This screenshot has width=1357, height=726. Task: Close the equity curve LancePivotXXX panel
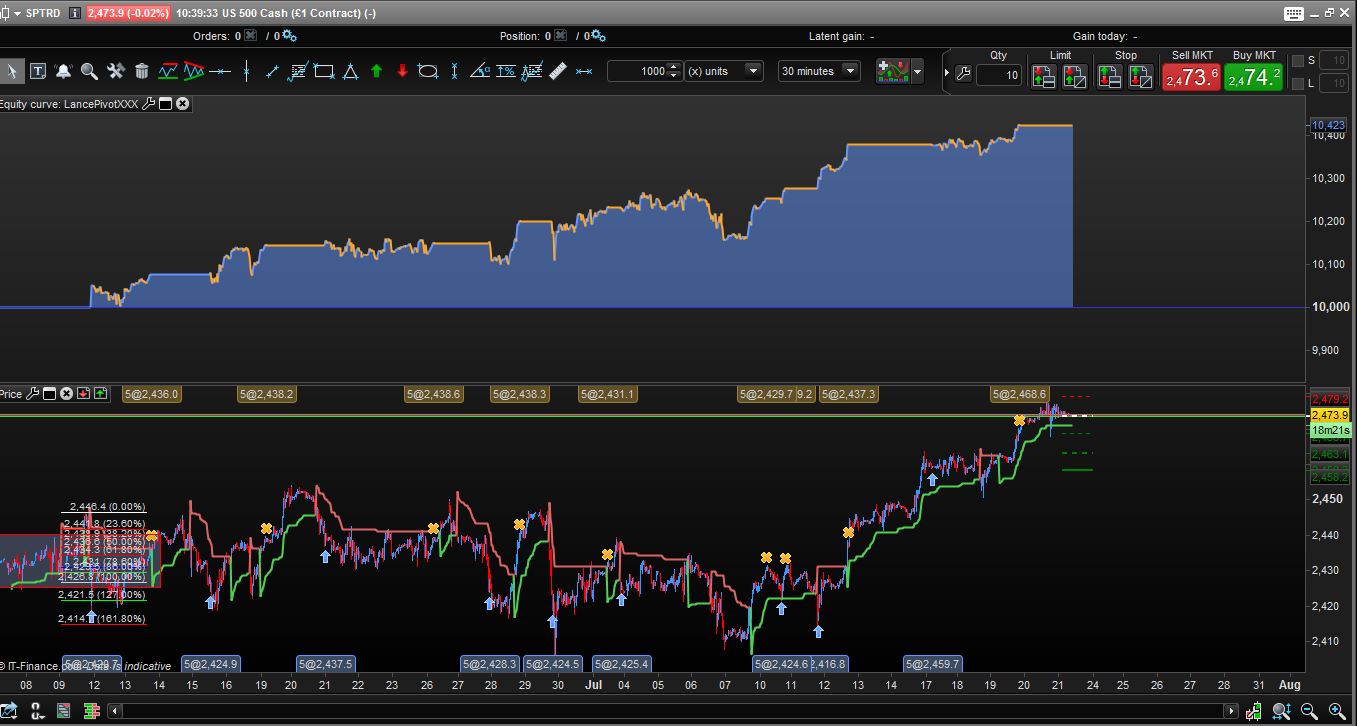(183, 103)
